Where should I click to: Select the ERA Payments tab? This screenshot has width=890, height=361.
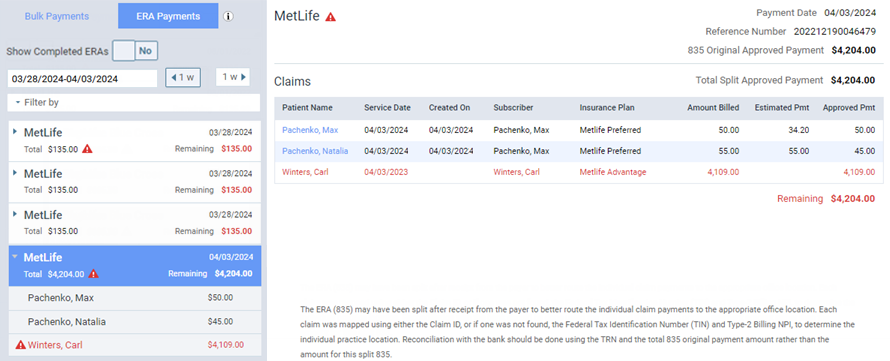[x=168, y=16]
